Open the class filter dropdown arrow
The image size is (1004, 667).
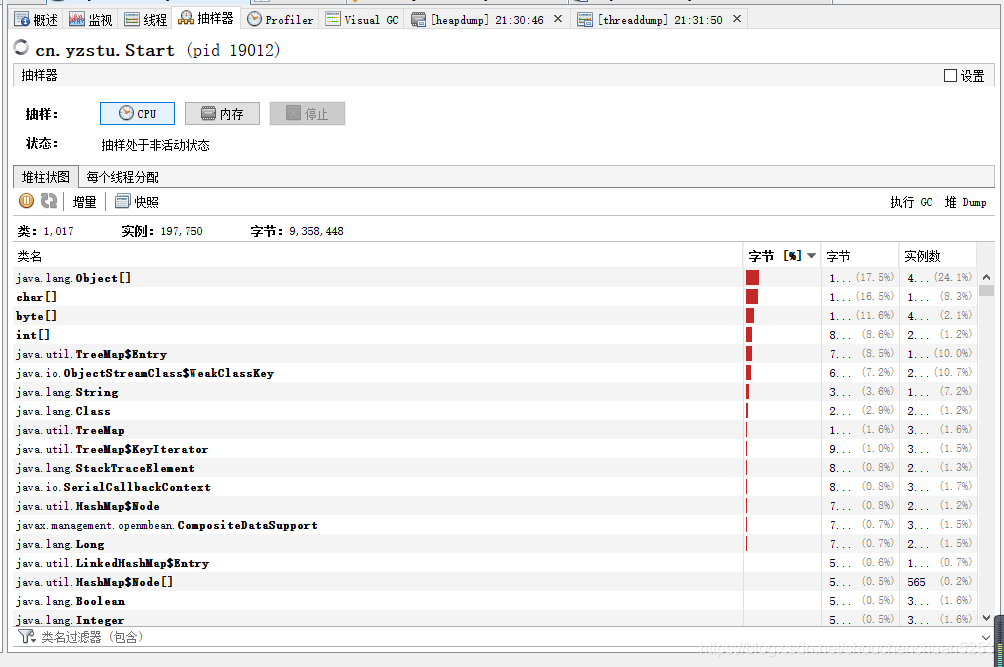click(x=985, y=638)
